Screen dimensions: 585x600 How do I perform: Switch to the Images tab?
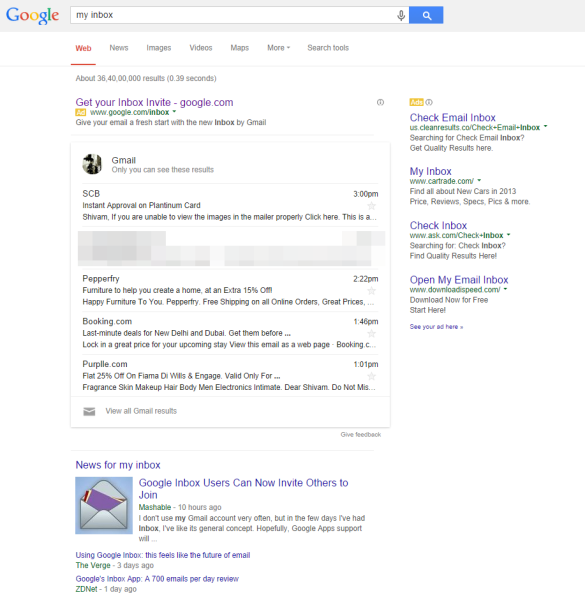pyautogui.click(x=159, y=48)
